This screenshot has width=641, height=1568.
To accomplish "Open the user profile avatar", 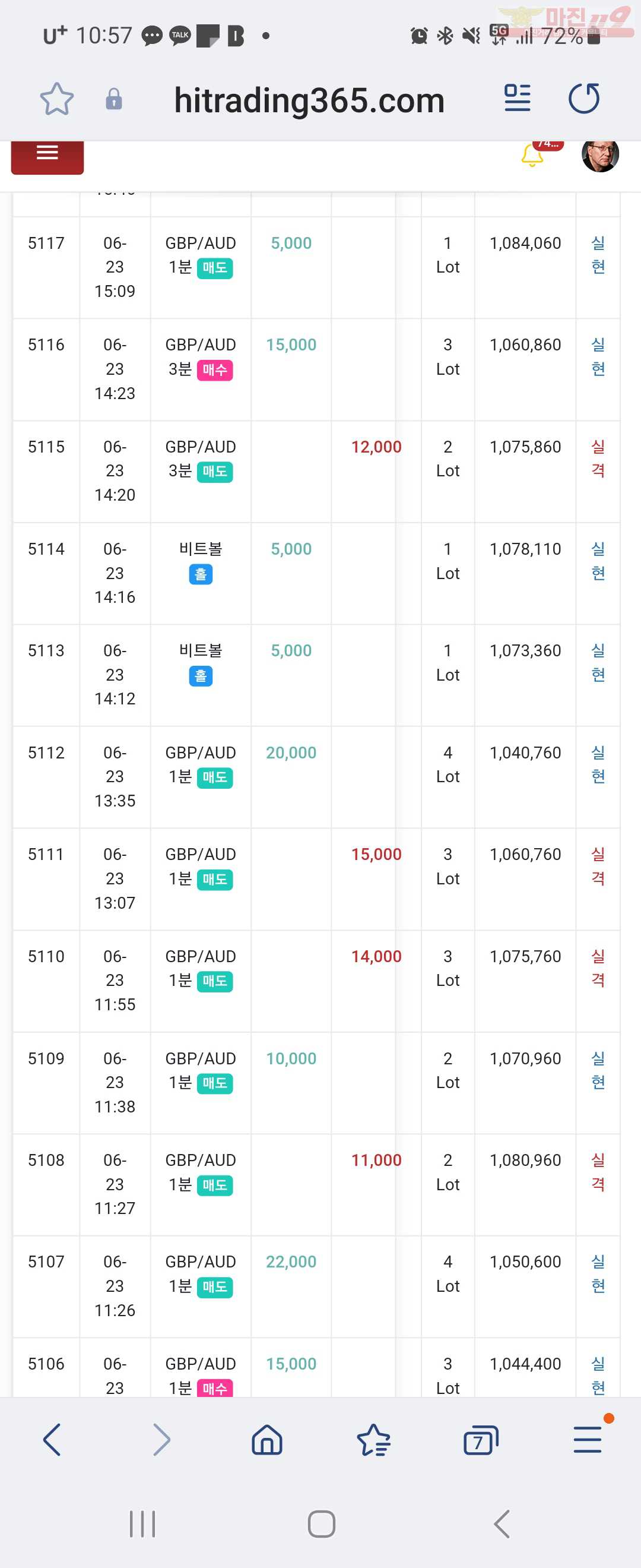I will point(600,154).
